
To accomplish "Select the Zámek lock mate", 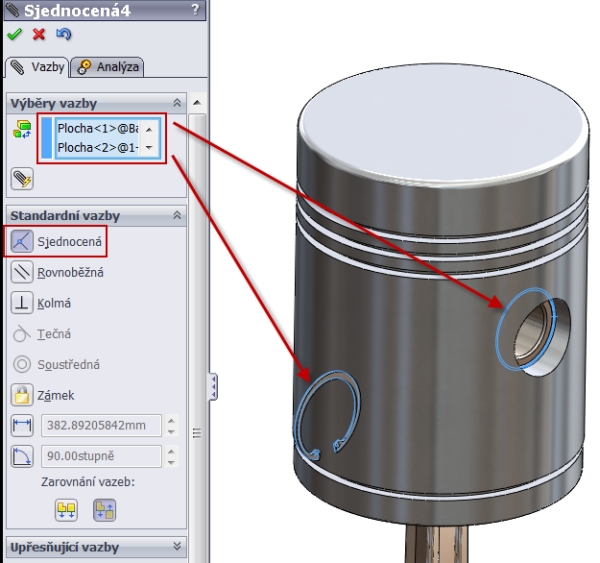I will [x=43, y=395].
